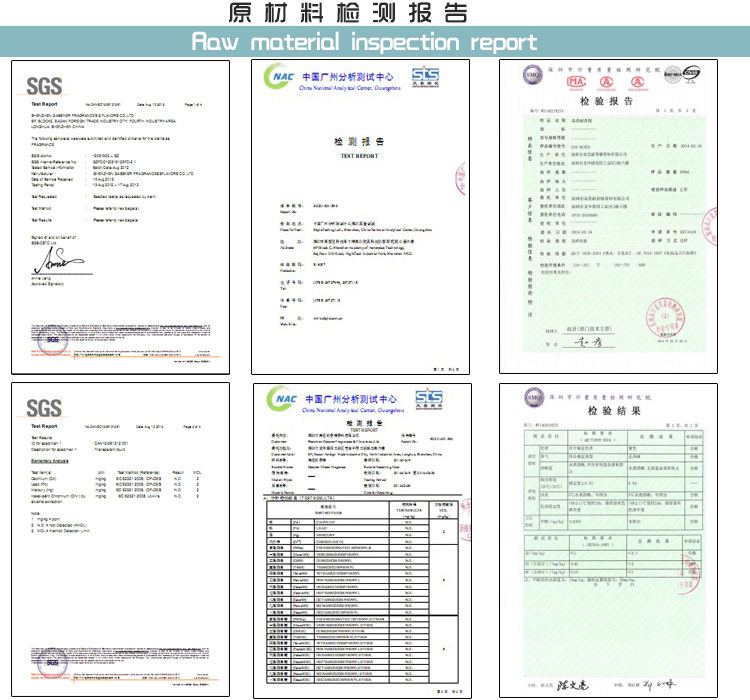Click the NAC logo on the bottom-middle report

282,399
